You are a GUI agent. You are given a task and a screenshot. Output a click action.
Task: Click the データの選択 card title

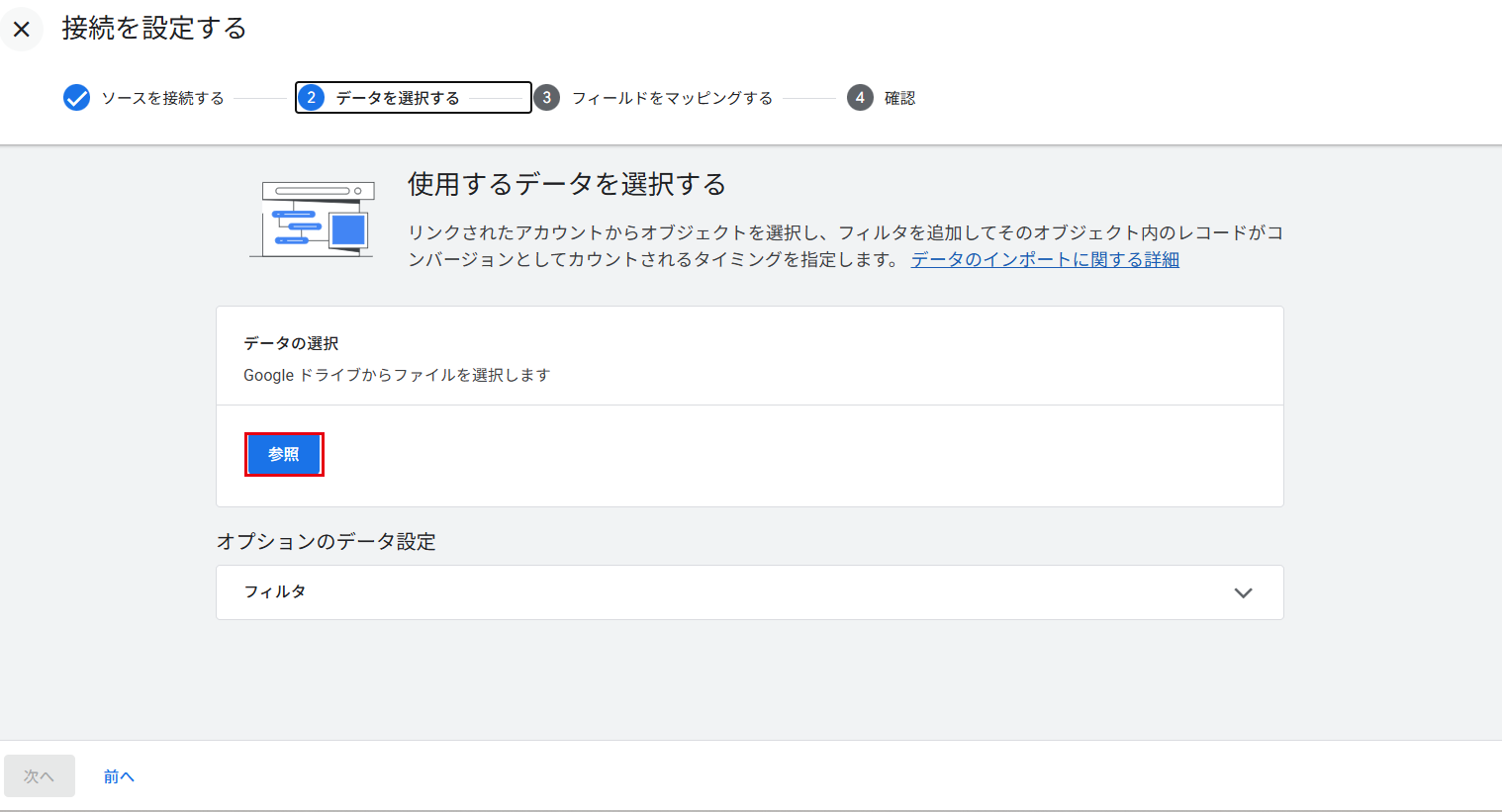[291, 343]
